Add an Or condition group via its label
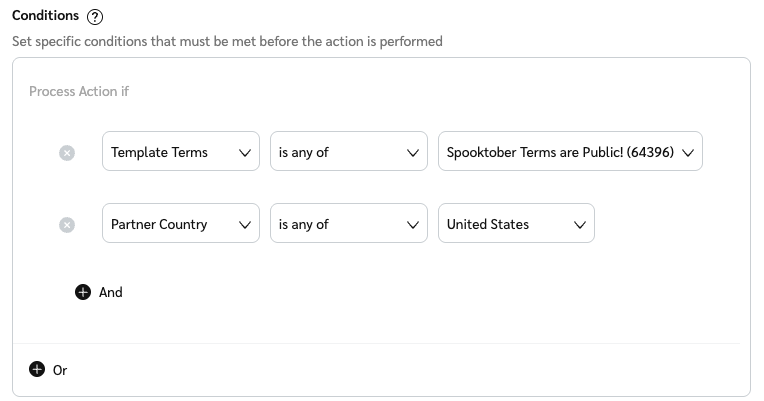The height and width of the screenshot is (401, 764). click(x=60, y=370)
